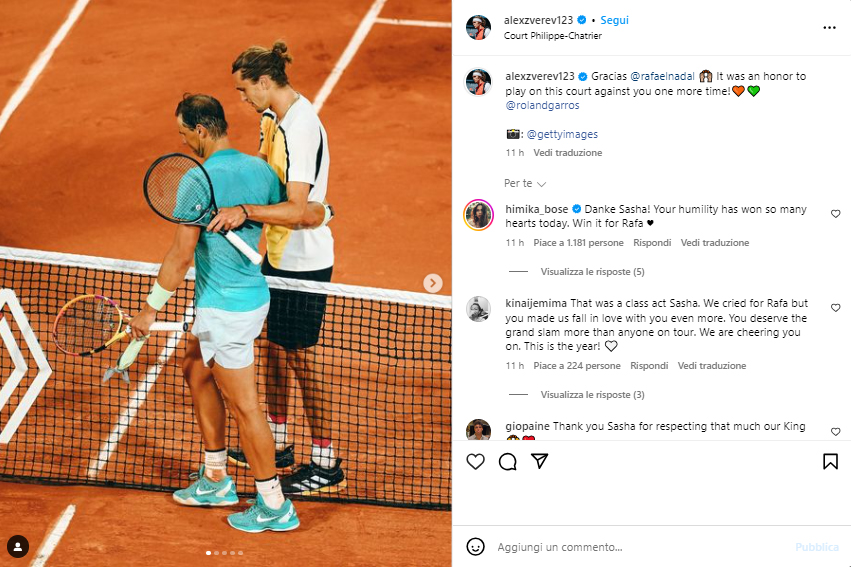Open emoji picker in comment box
851x567 pixels.
pyautogui.click(x=475, y=546)
